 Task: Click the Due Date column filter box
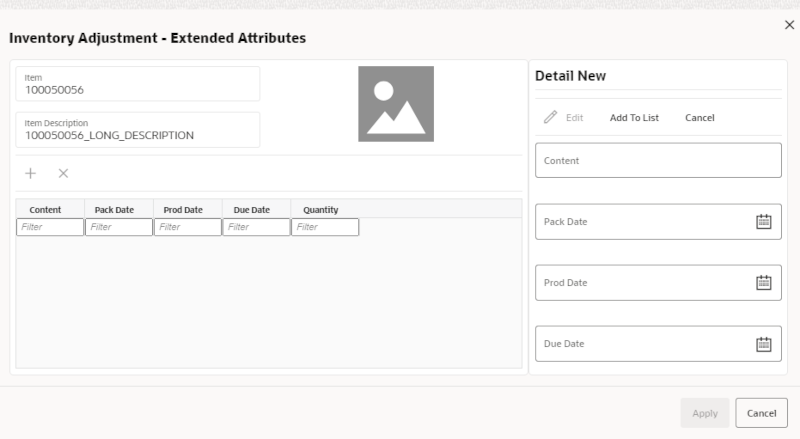[256, 227]
